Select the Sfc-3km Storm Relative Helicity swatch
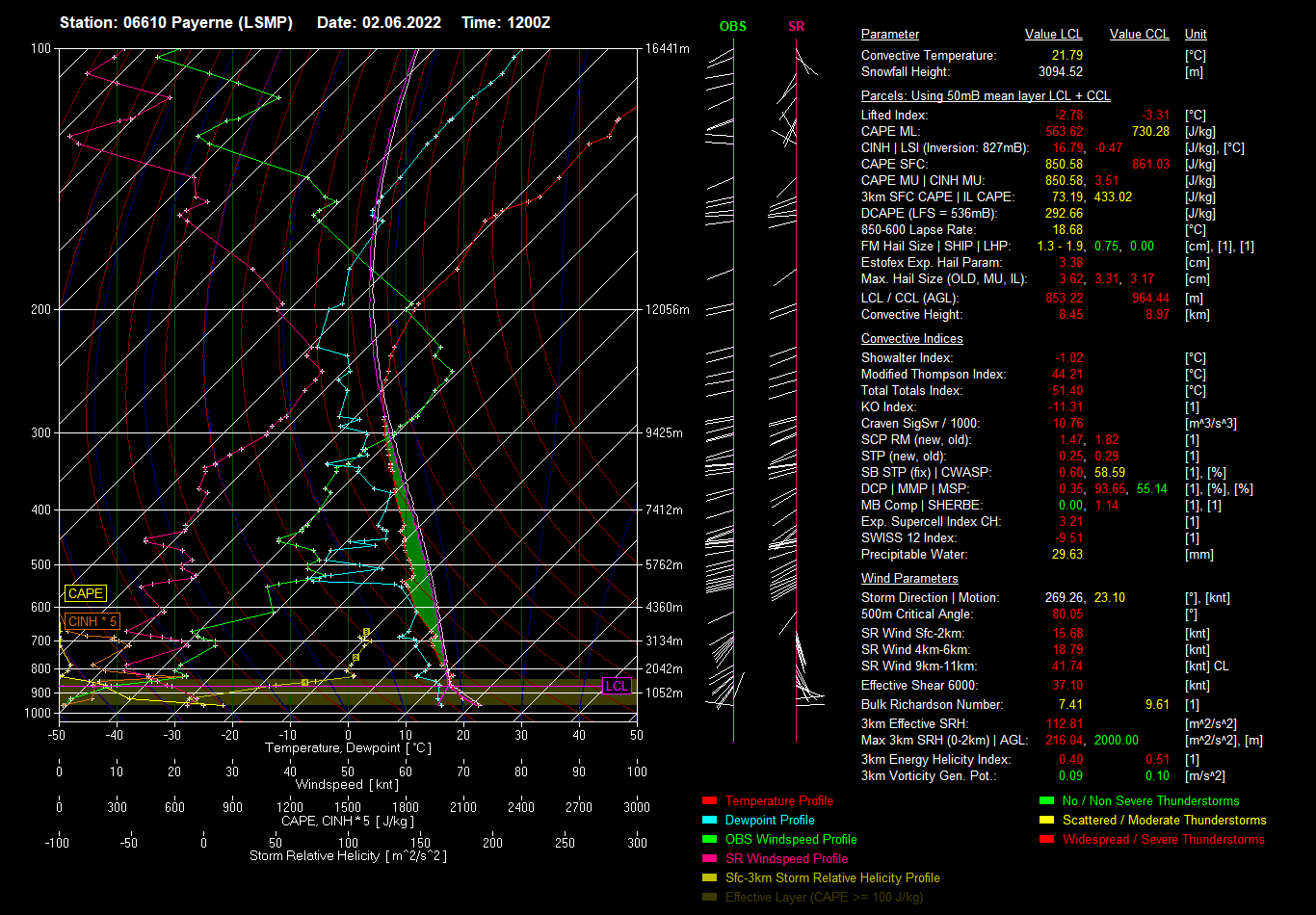The height and width of the screenshot is (915, 1316). [x=710, y=878]
